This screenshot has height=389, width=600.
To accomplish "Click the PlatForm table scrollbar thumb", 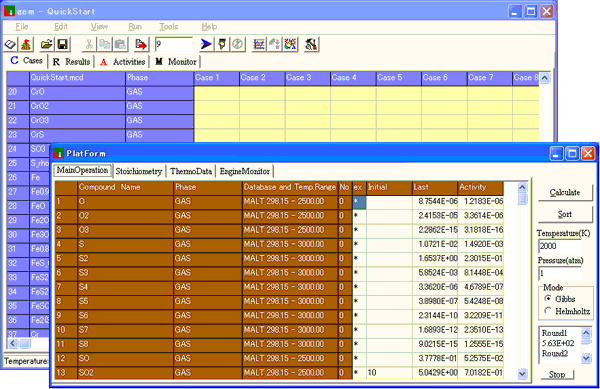I will pos(522,199).
